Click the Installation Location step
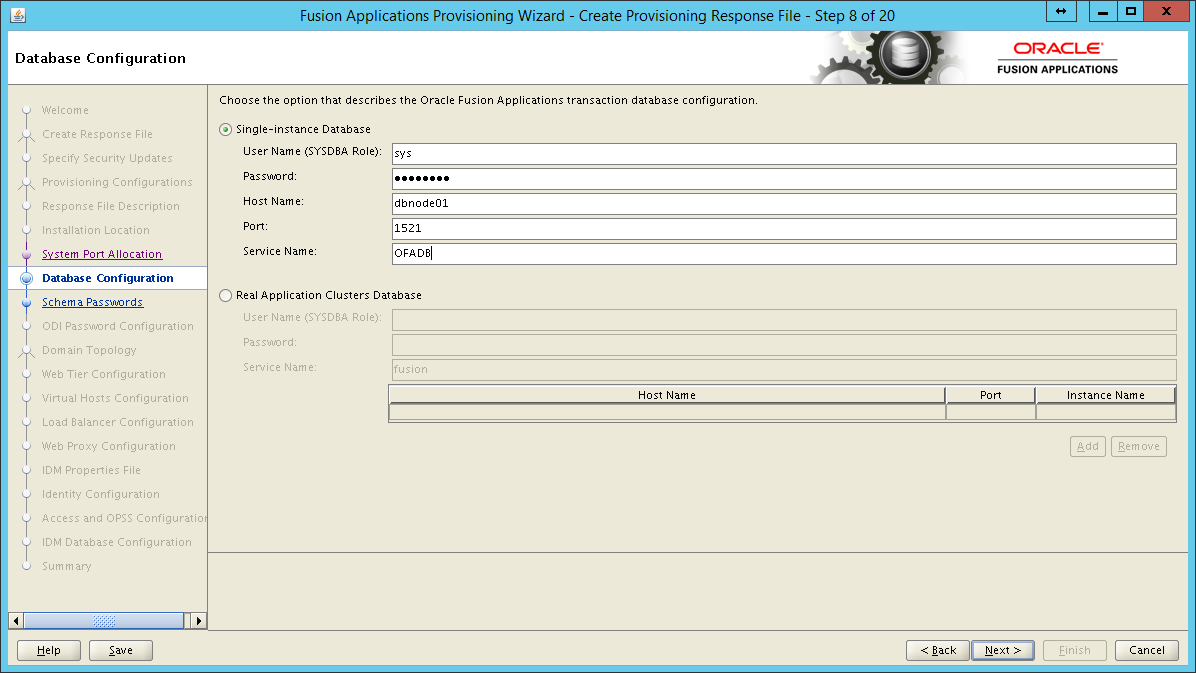 coord(95,230)
